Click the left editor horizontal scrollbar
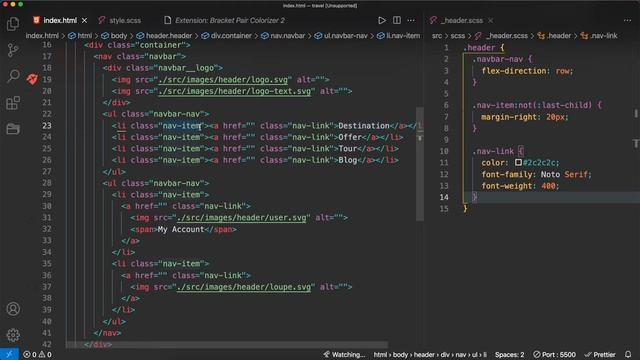The height and width of the screenshot is (360, 640). point(227,345)
